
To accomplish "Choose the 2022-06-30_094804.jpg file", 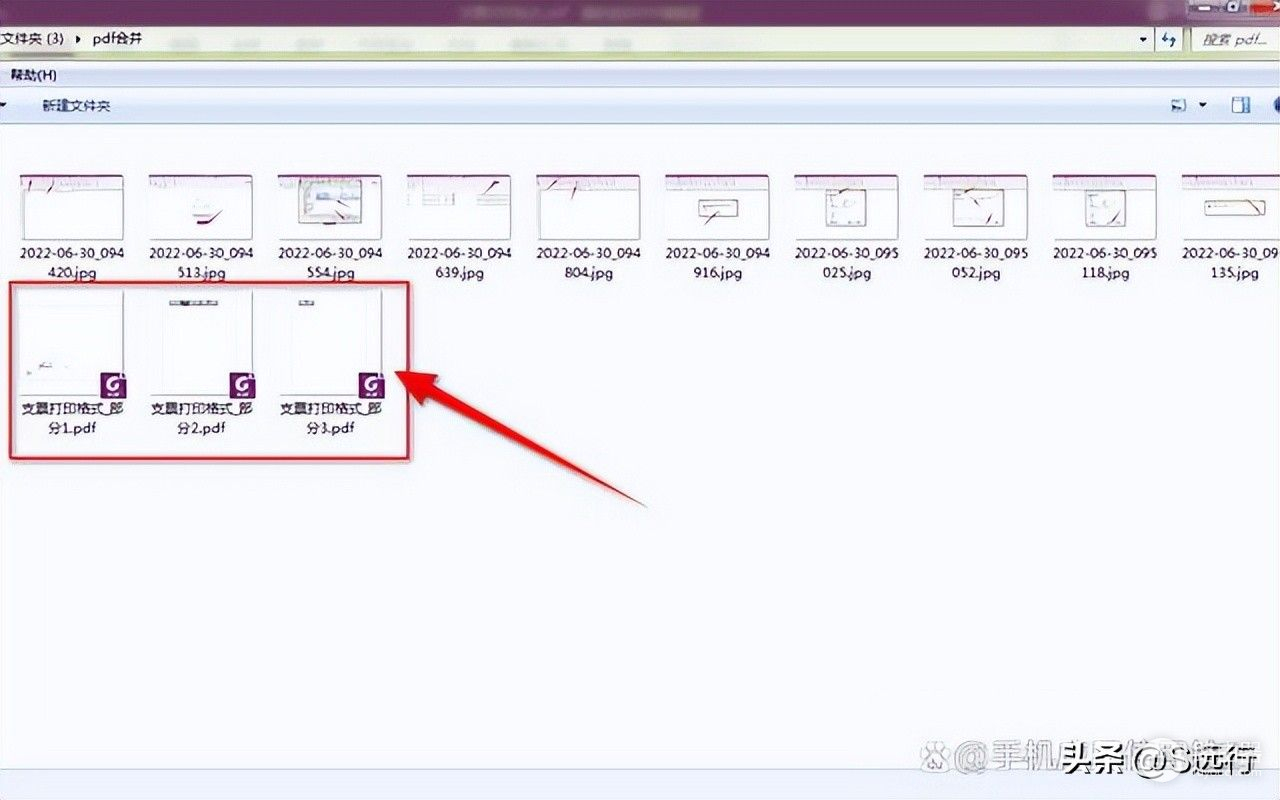I will coord(588,228).
